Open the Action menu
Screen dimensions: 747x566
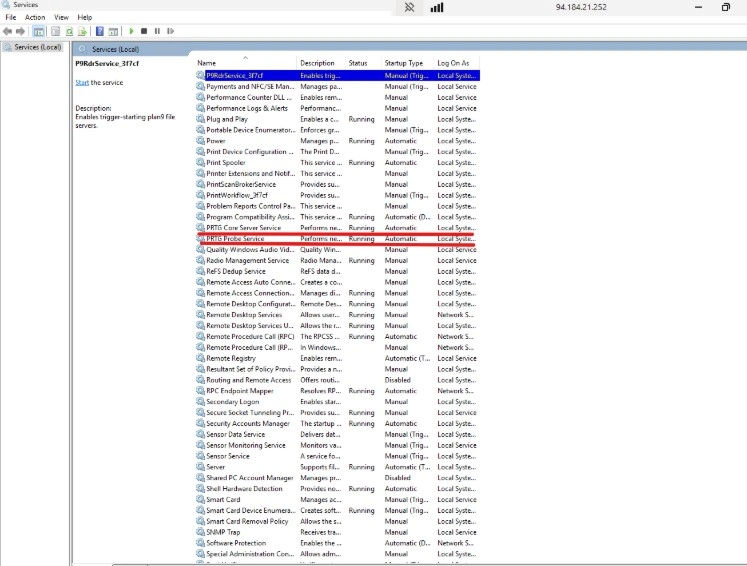coord(35,17)
